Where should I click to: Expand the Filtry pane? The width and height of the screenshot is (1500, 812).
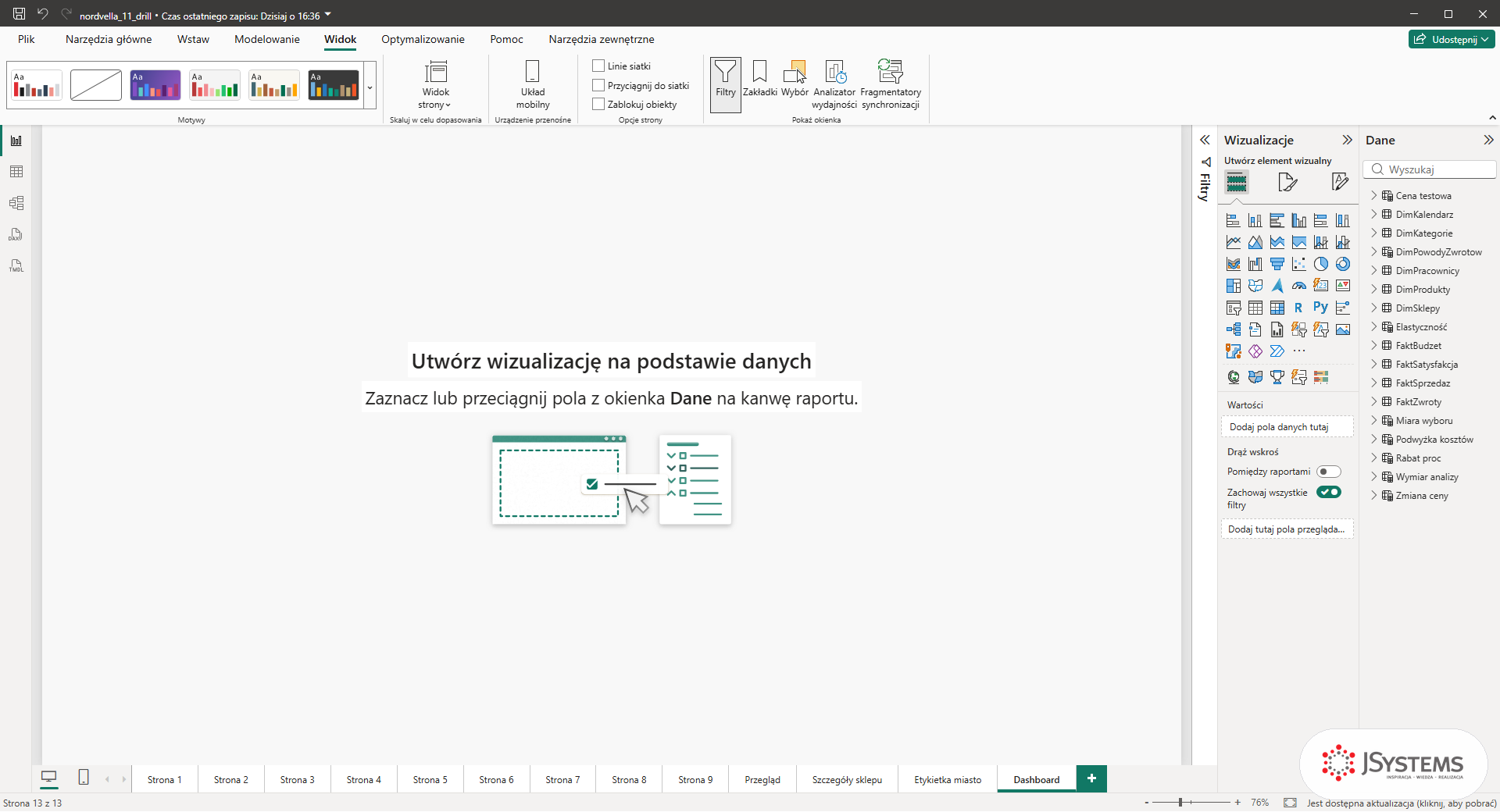1205,140
